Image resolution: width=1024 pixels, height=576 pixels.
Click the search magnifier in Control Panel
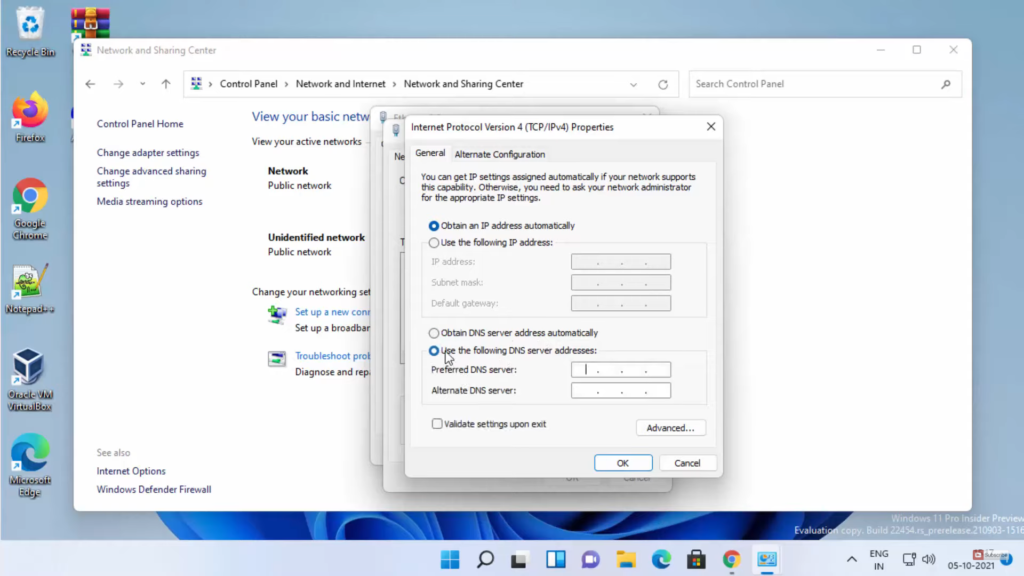945,84
